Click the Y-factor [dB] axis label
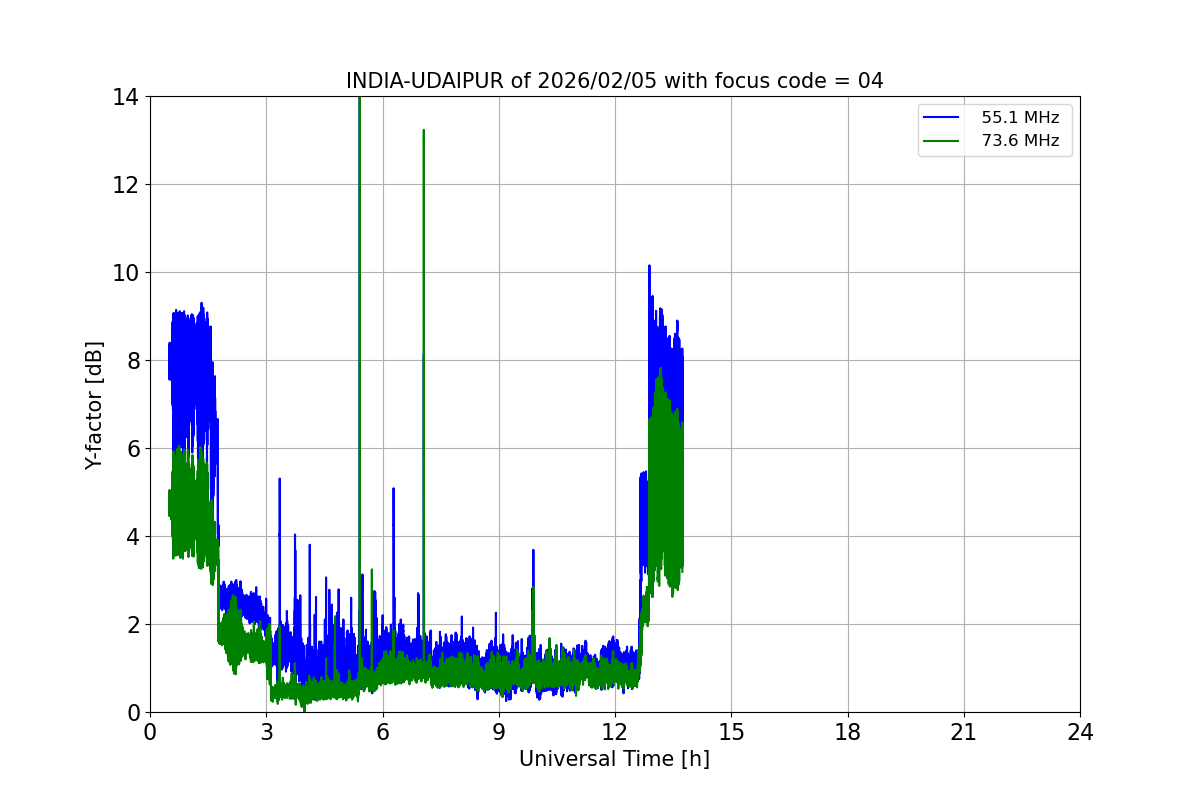1200x800 pixels. [94, 404]
